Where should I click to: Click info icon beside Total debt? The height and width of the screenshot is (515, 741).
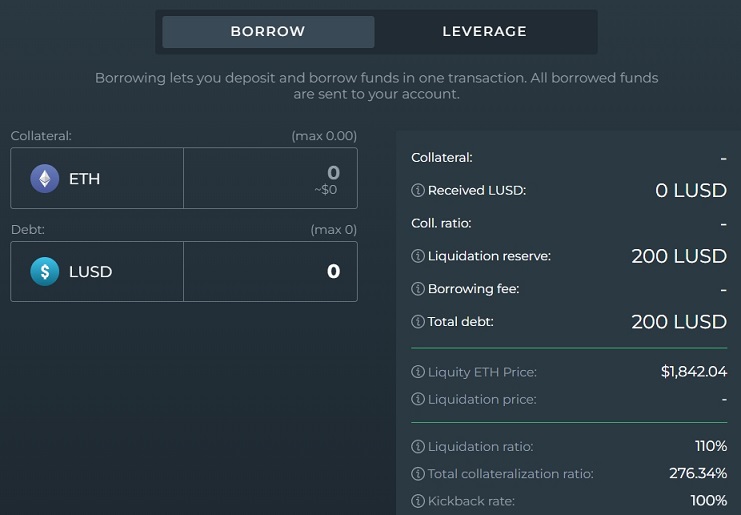418,322
